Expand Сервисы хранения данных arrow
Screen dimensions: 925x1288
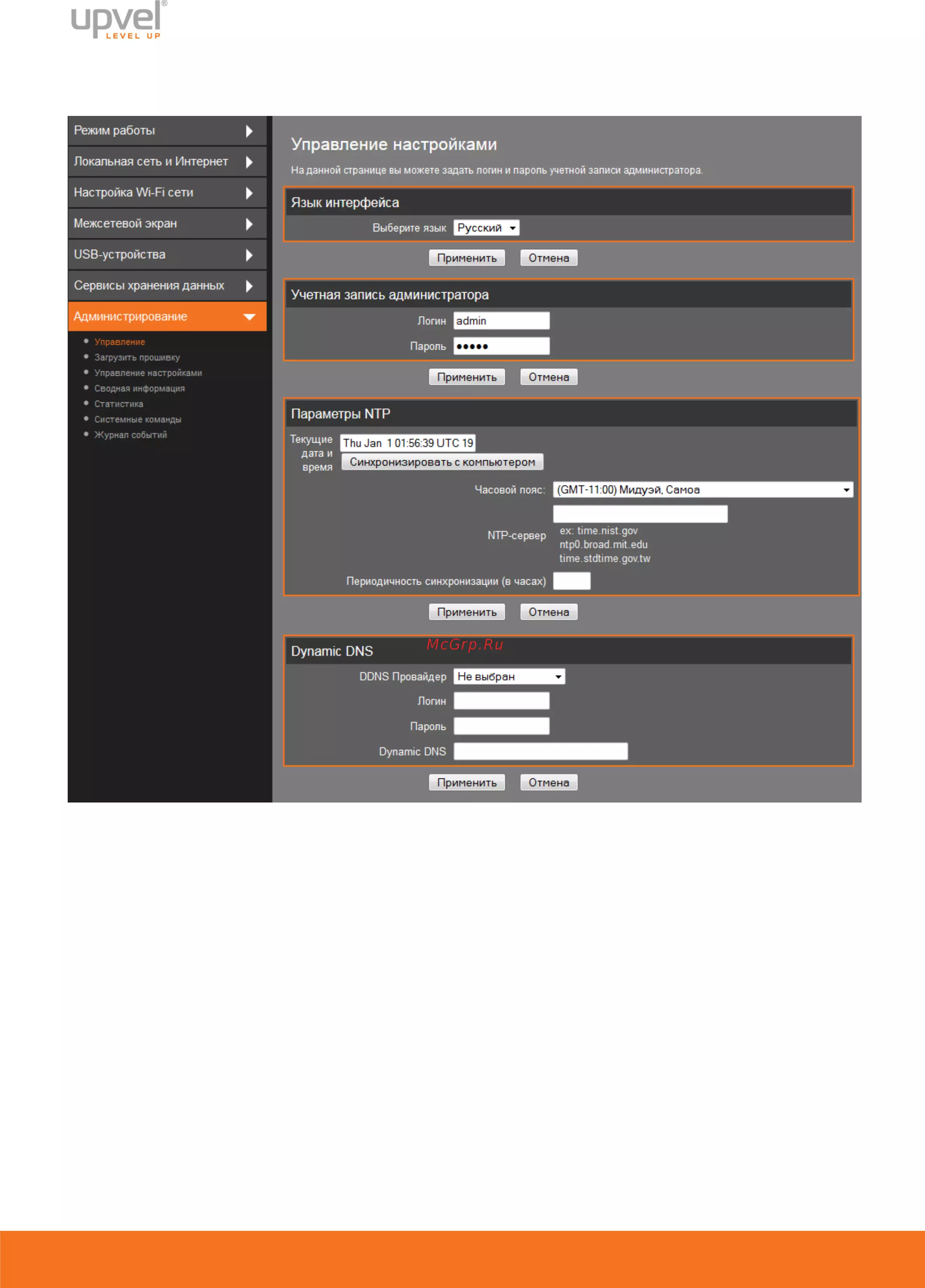(249, 286)
